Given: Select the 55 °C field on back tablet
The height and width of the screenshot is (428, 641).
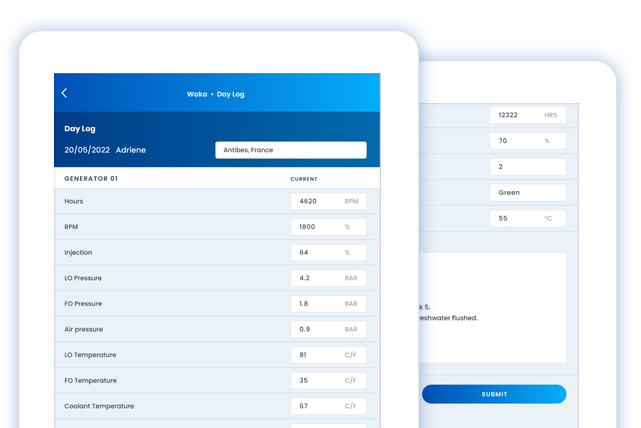Looking at the screenshot, I should pyautogui.click(x=528, y=218).
